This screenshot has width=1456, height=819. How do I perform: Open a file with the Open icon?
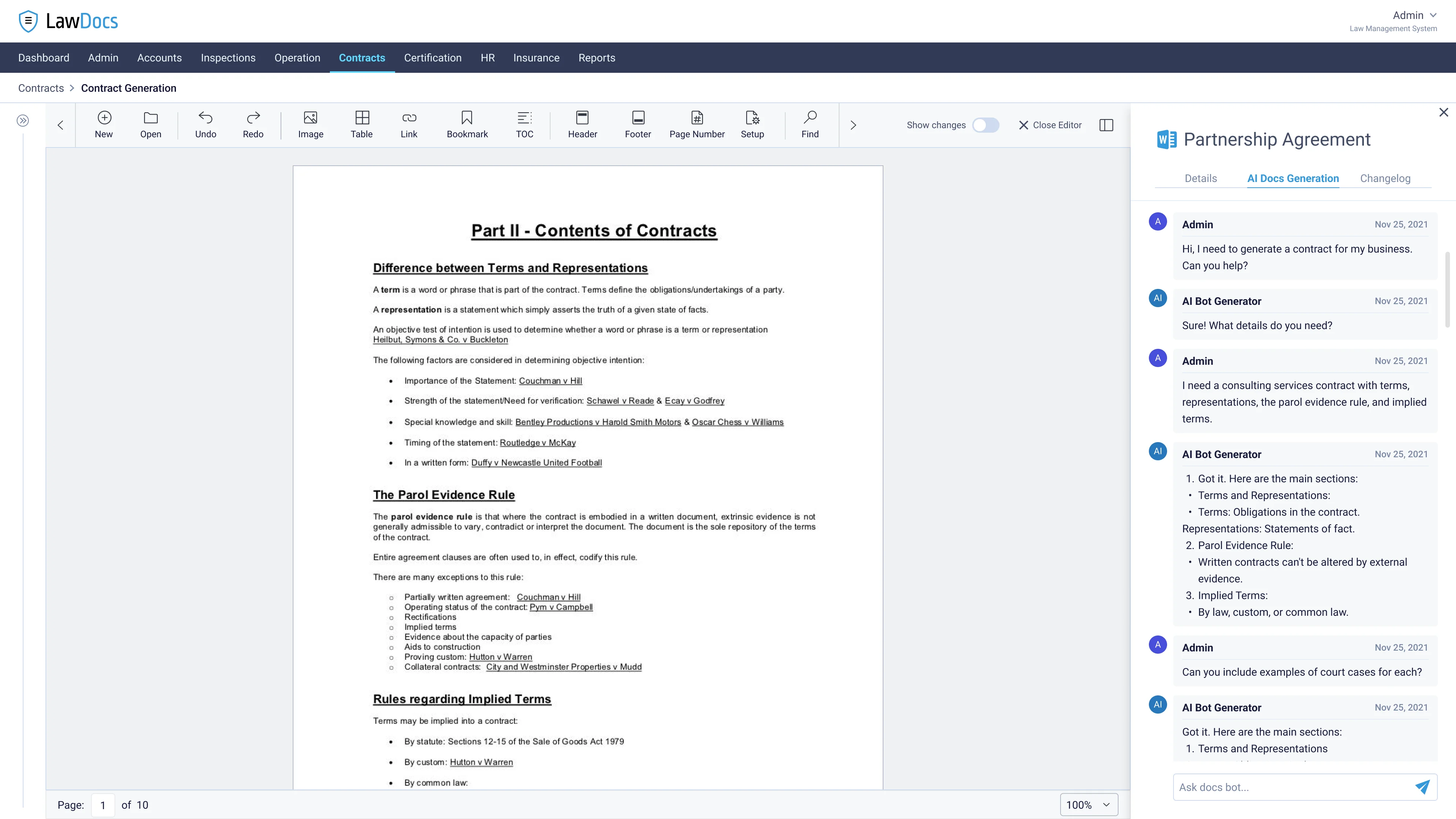[151, 125]
